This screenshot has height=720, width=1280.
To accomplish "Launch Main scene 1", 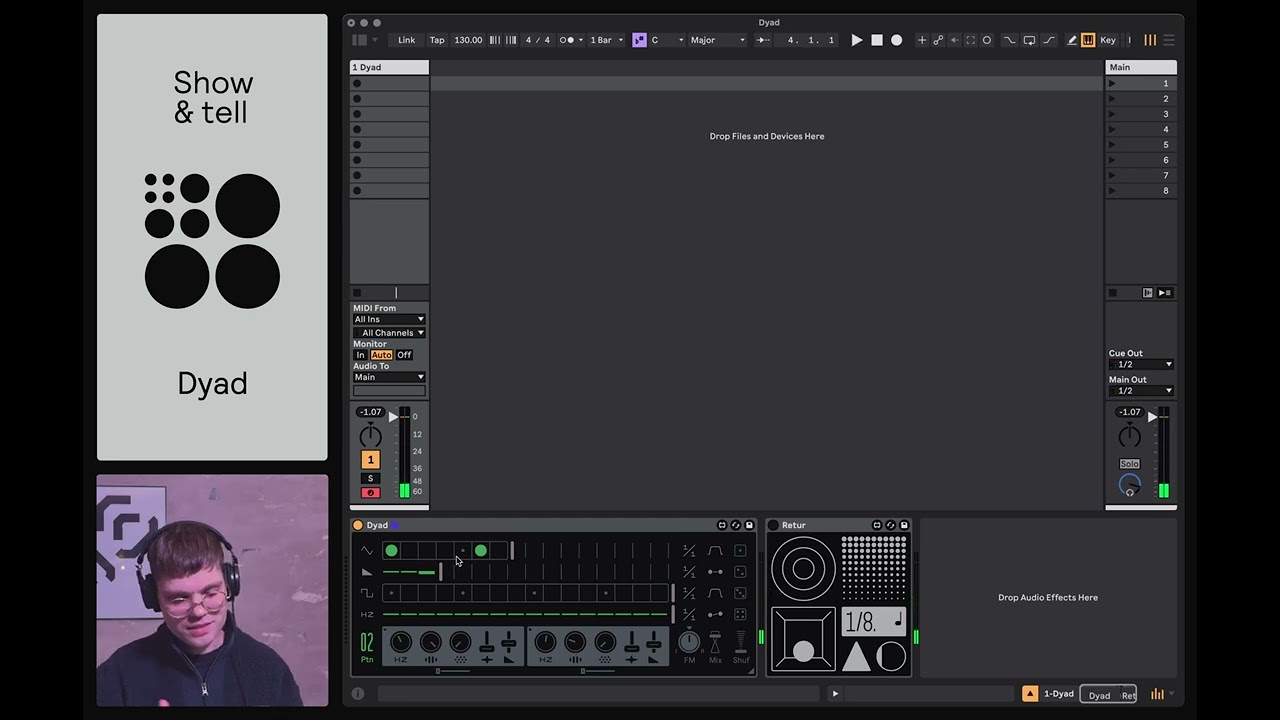I will [x=1112, y=84].
